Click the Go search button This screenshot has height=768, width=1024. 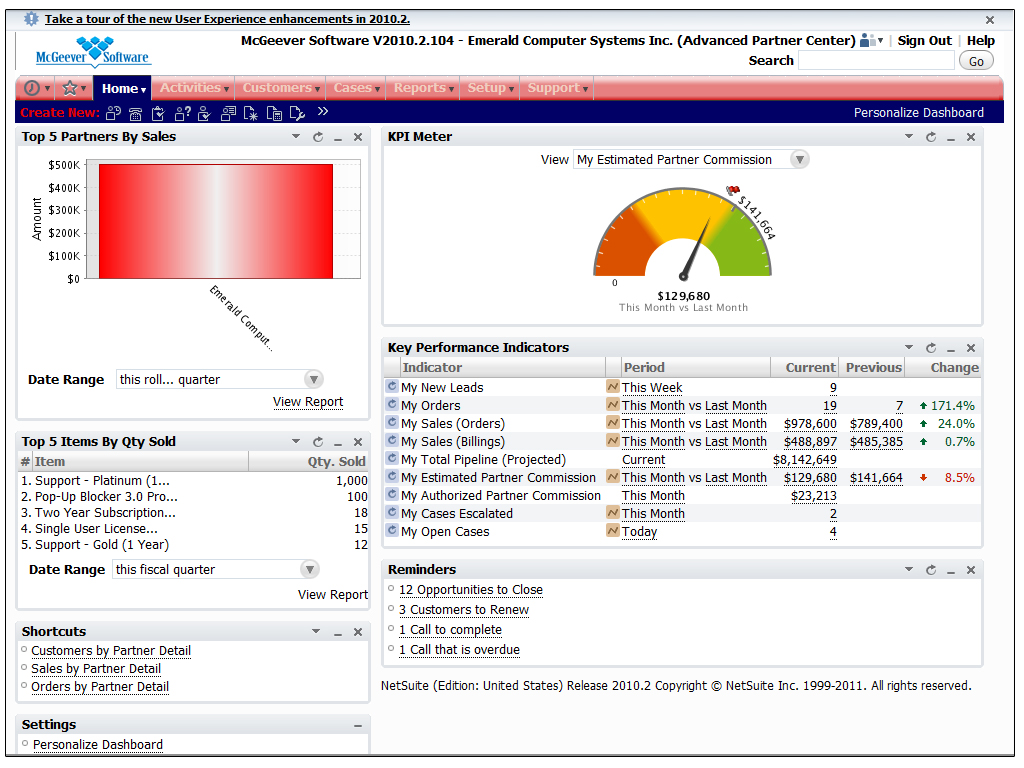pyautogui.click(x=976, y=61)
